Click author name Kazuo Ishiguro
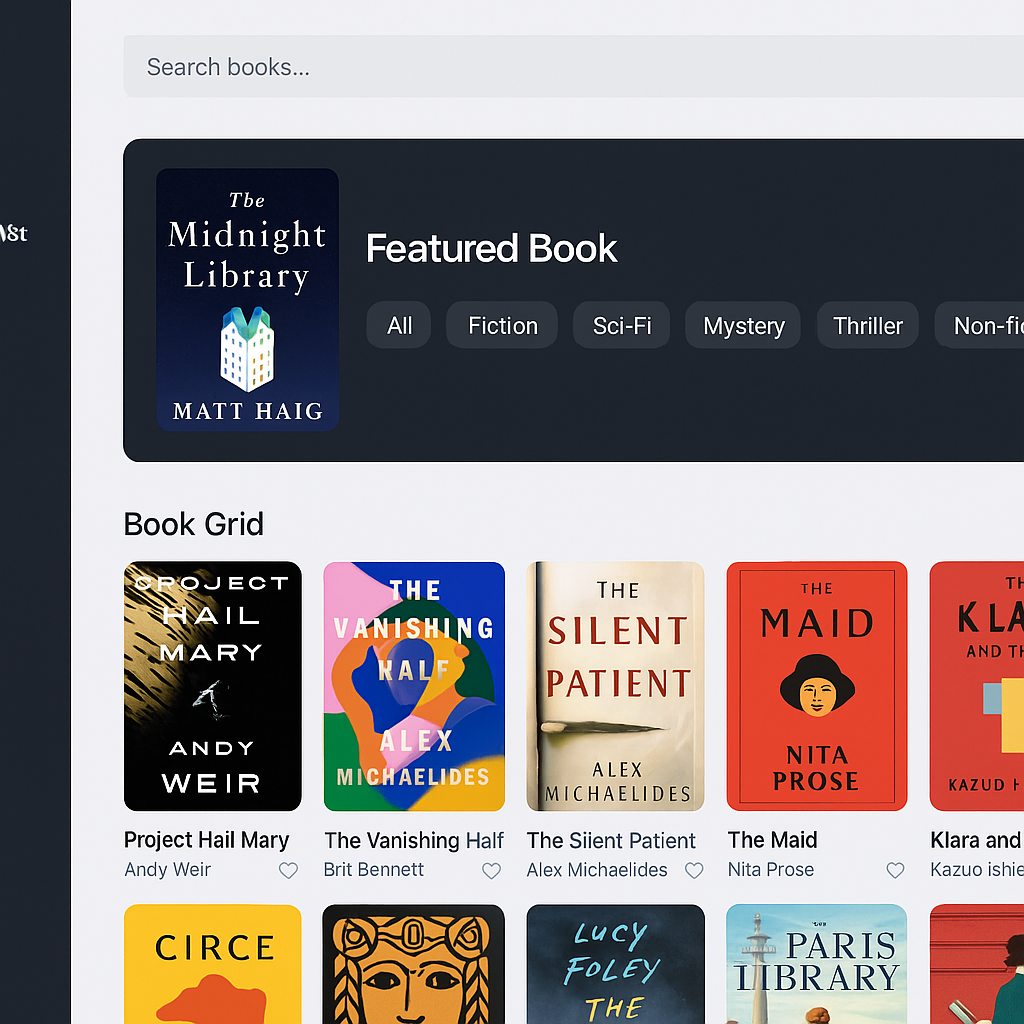Image resolution: width=1024 pixels, height=1024 pixels. pyautogui.click(x=977, y=870)
